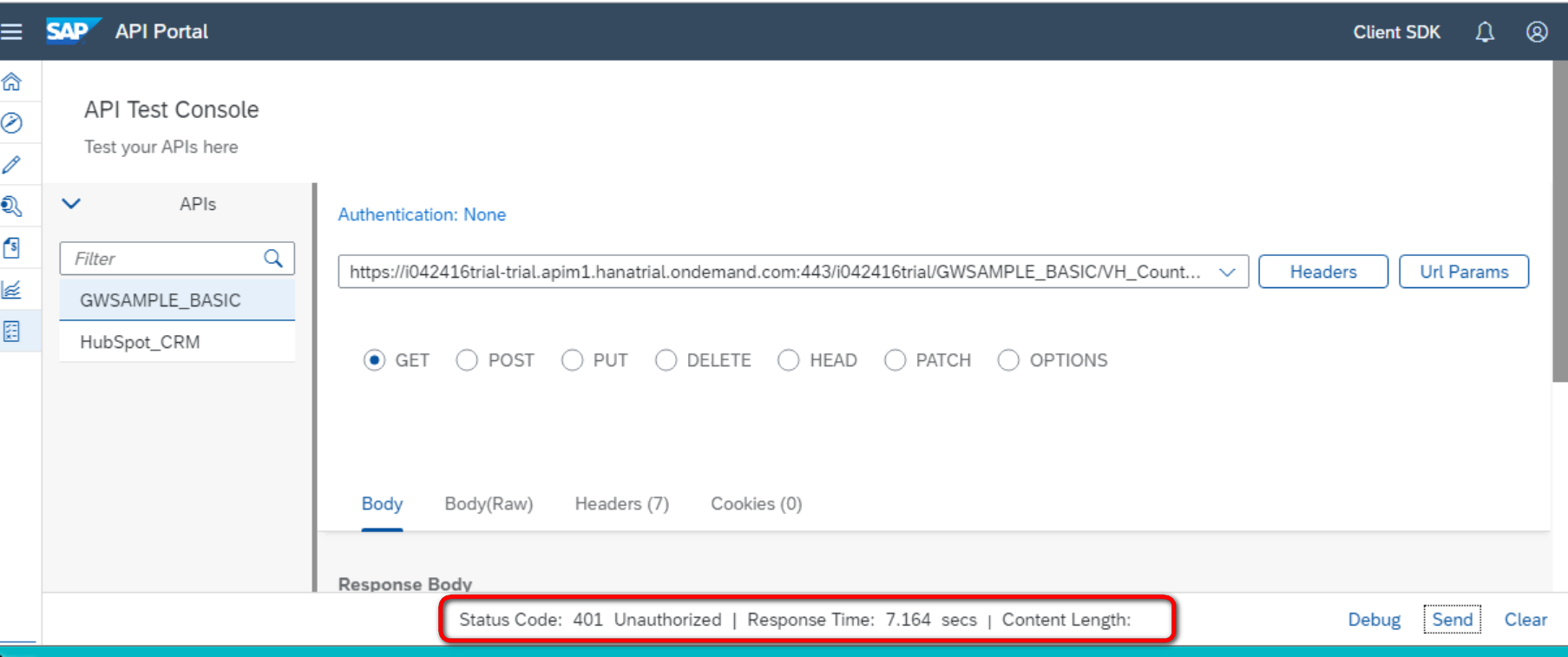This screenshot has width=1568, height=657.
Task: Clear the request with Clear
Action: pyautogui.click(x=1525, y=620)
